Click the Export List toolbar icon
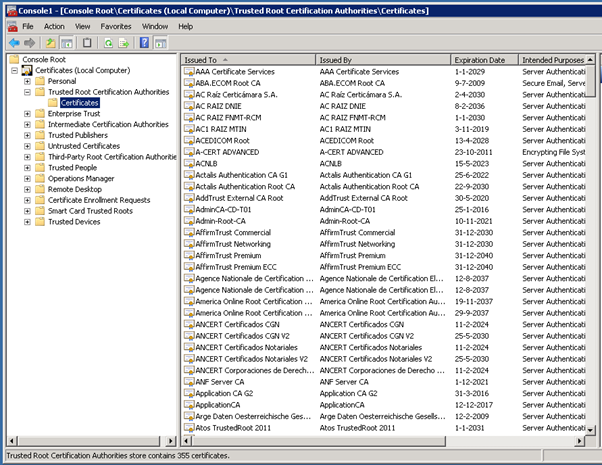The image size is (602, 465). coord(122,44)
